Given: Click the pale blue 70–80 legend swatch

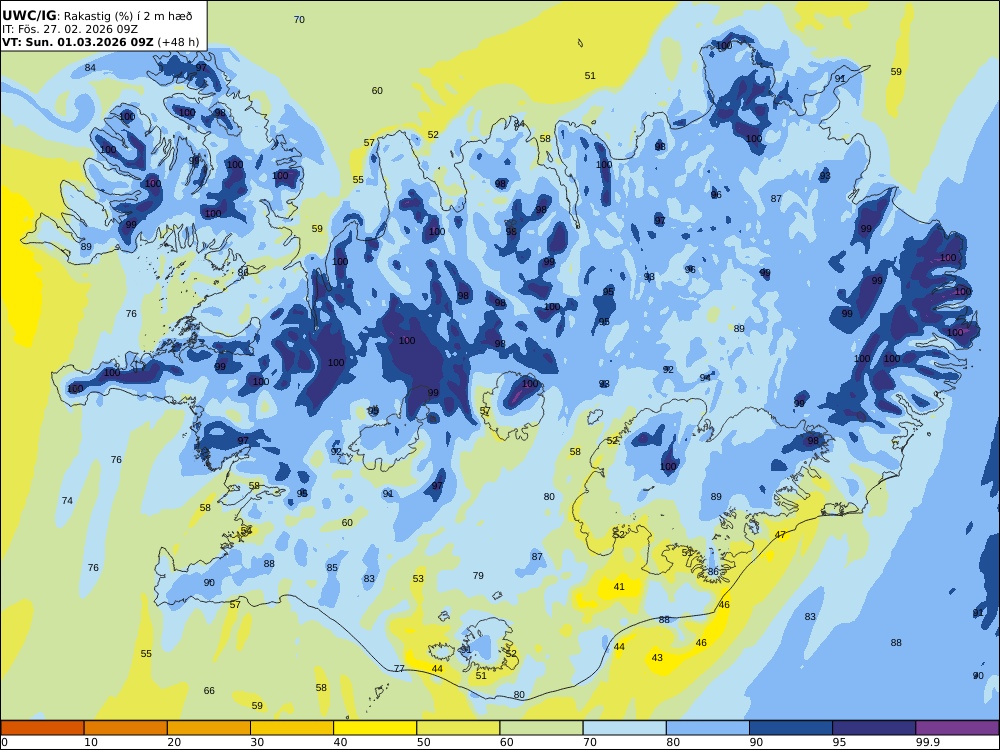Looking at the screenshot, I should (x=625, y=728).
